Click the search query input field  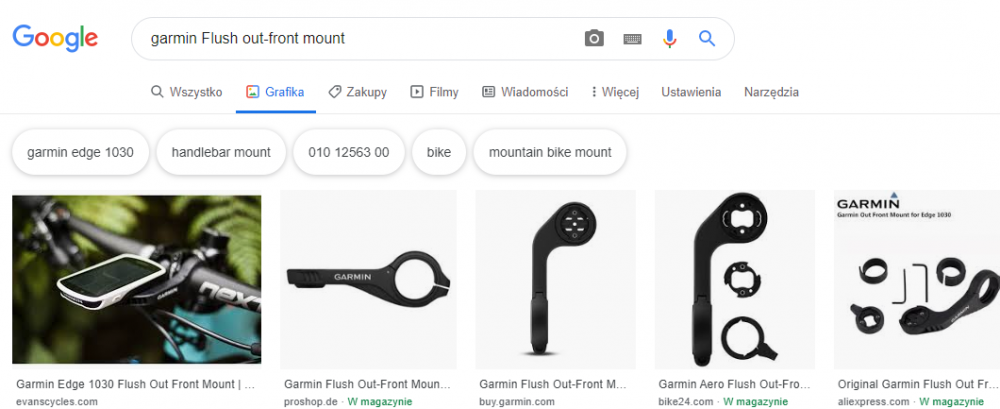[x=360, y=39]
